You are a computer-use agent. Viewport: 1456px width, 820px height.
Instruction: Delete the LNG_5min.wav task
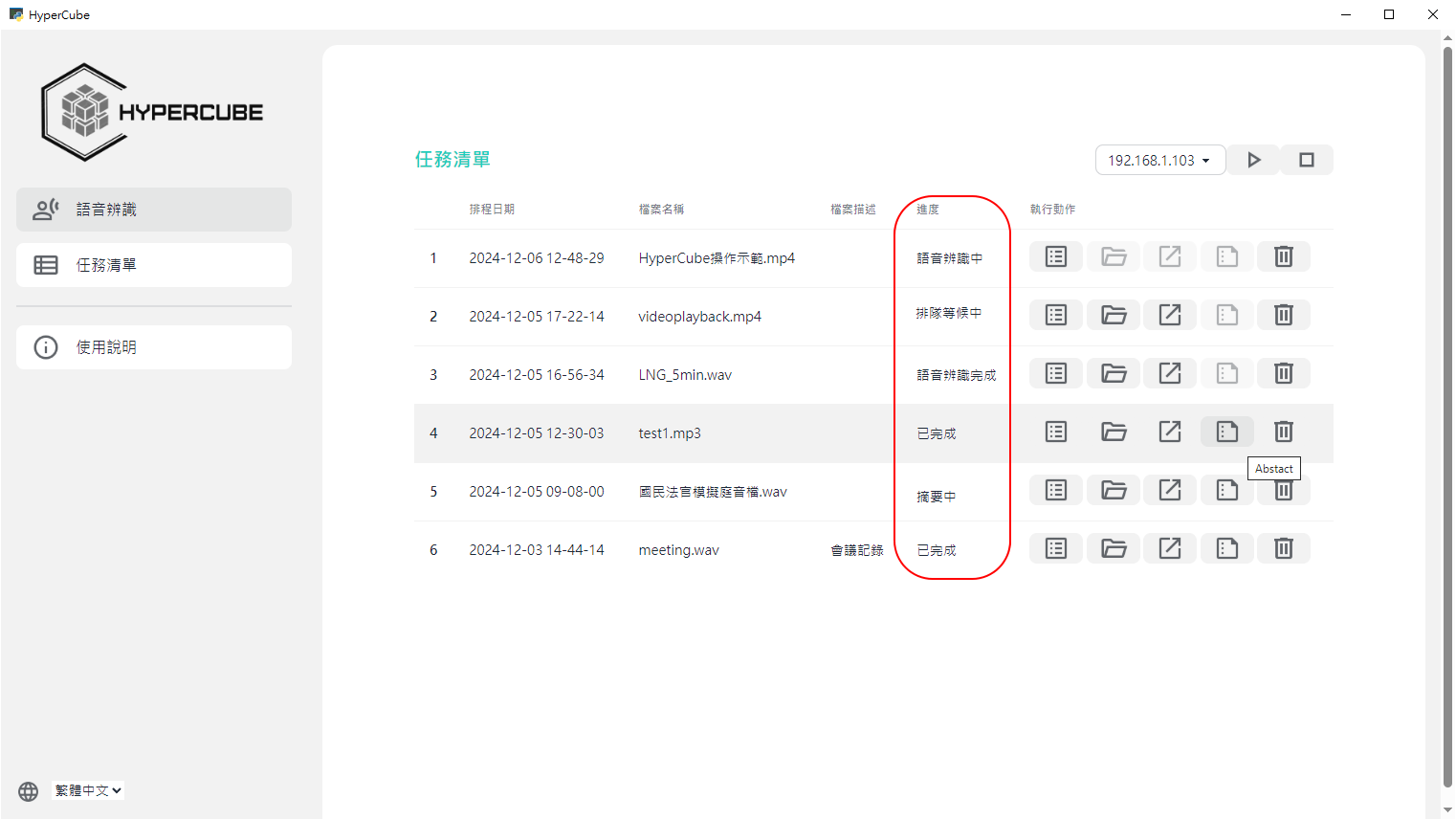[1284, 373]
